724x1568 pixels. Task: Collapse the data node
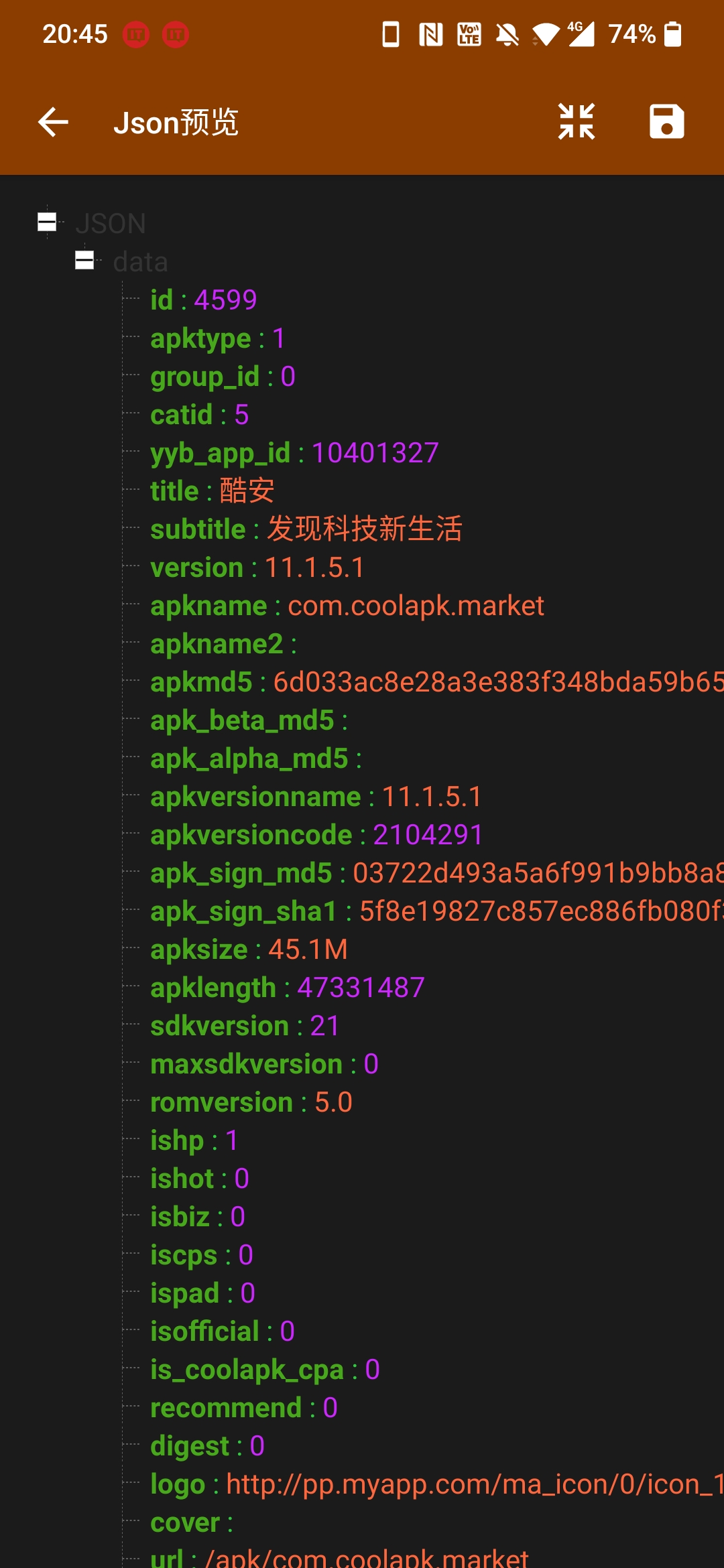(84, 260)
